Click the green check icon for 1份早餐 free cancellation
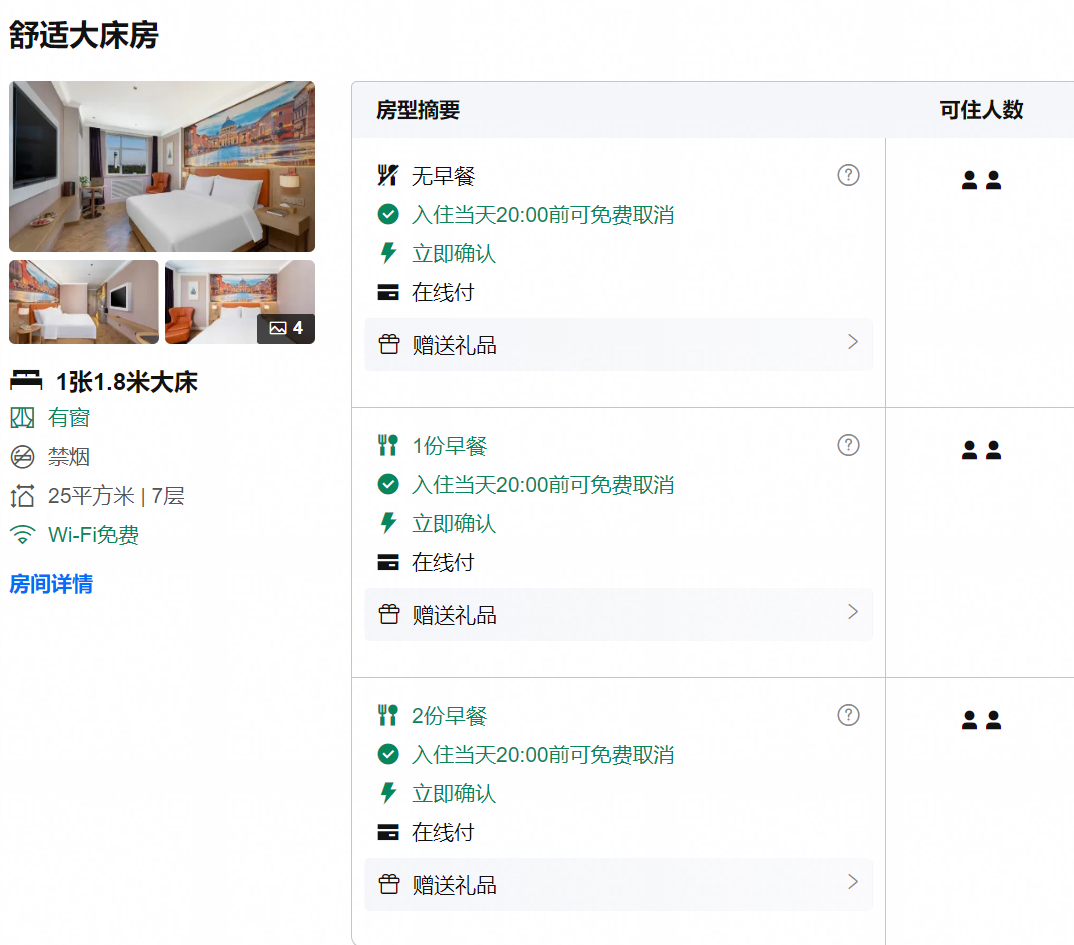The width and height of the screenshot is (1074, 945). [x=388, y=484]
